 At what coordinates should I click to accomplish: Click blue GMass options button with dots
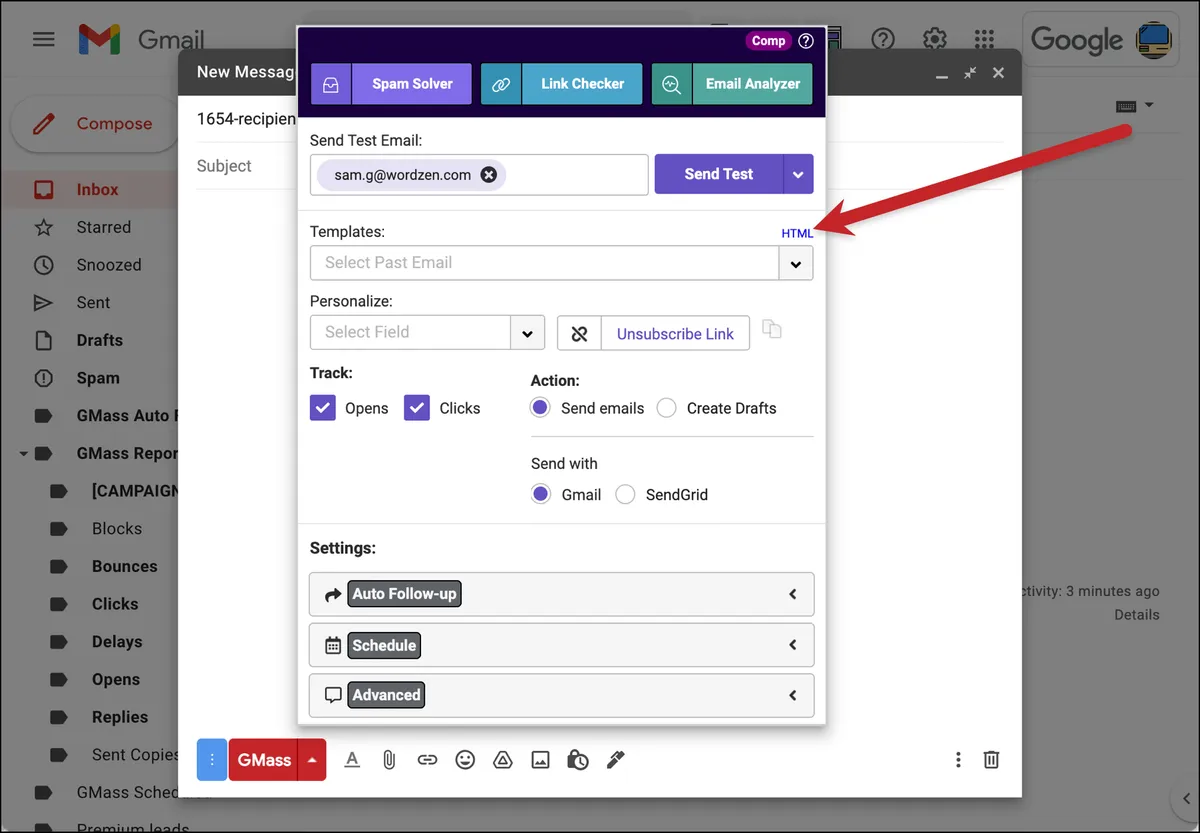pyautogui.click(x=212, y=760)
